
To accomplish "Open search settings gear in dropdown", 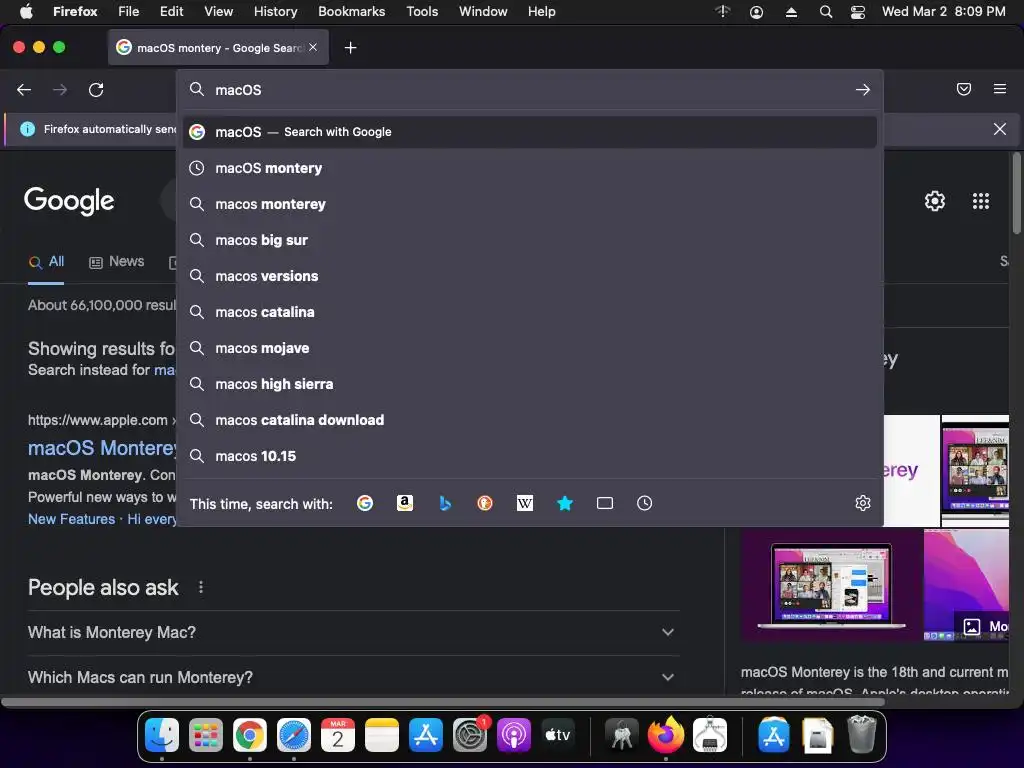I will click(x=863, y=503).
